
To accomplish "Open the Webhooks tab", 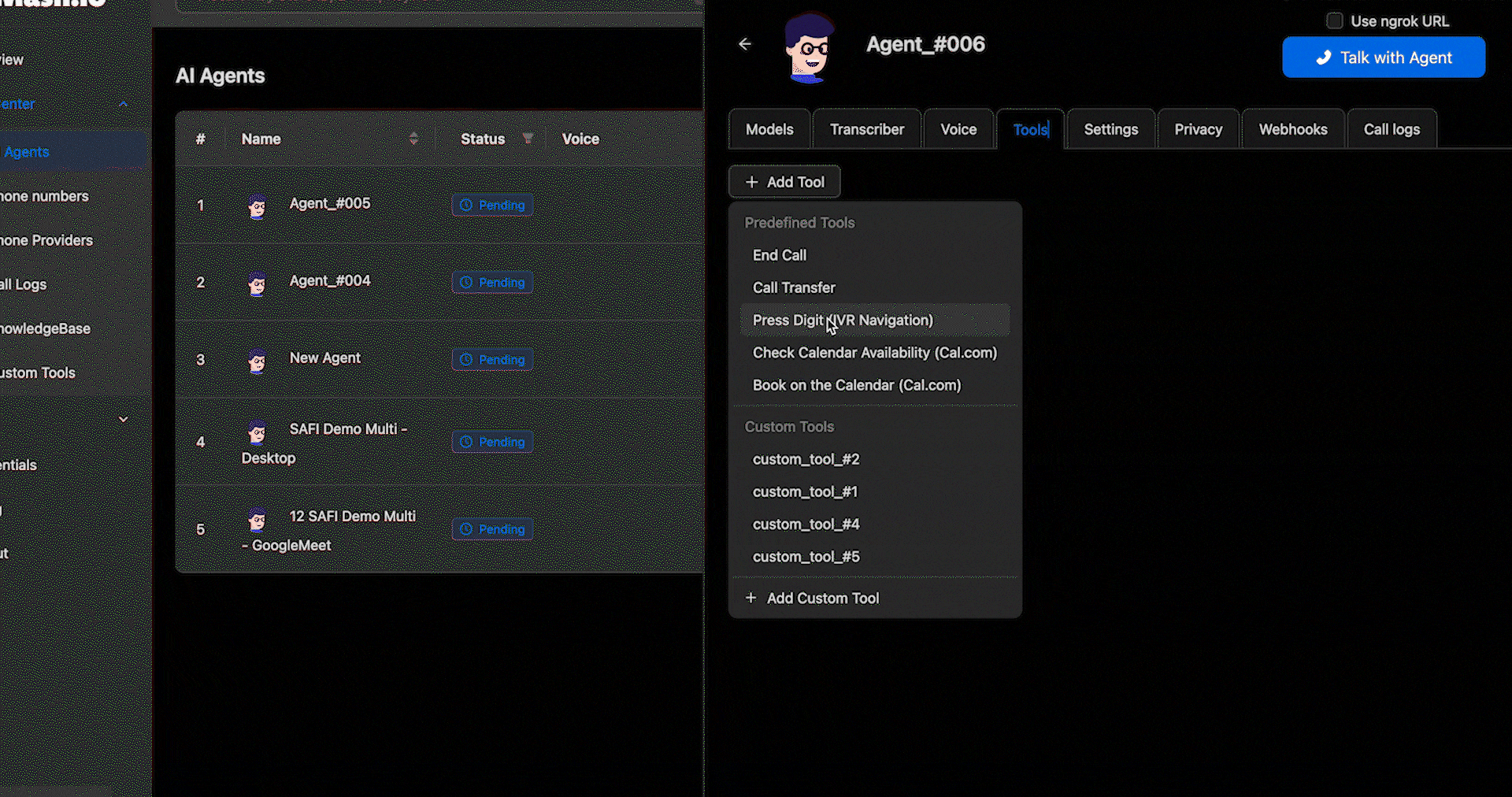I will point(1292,129).
